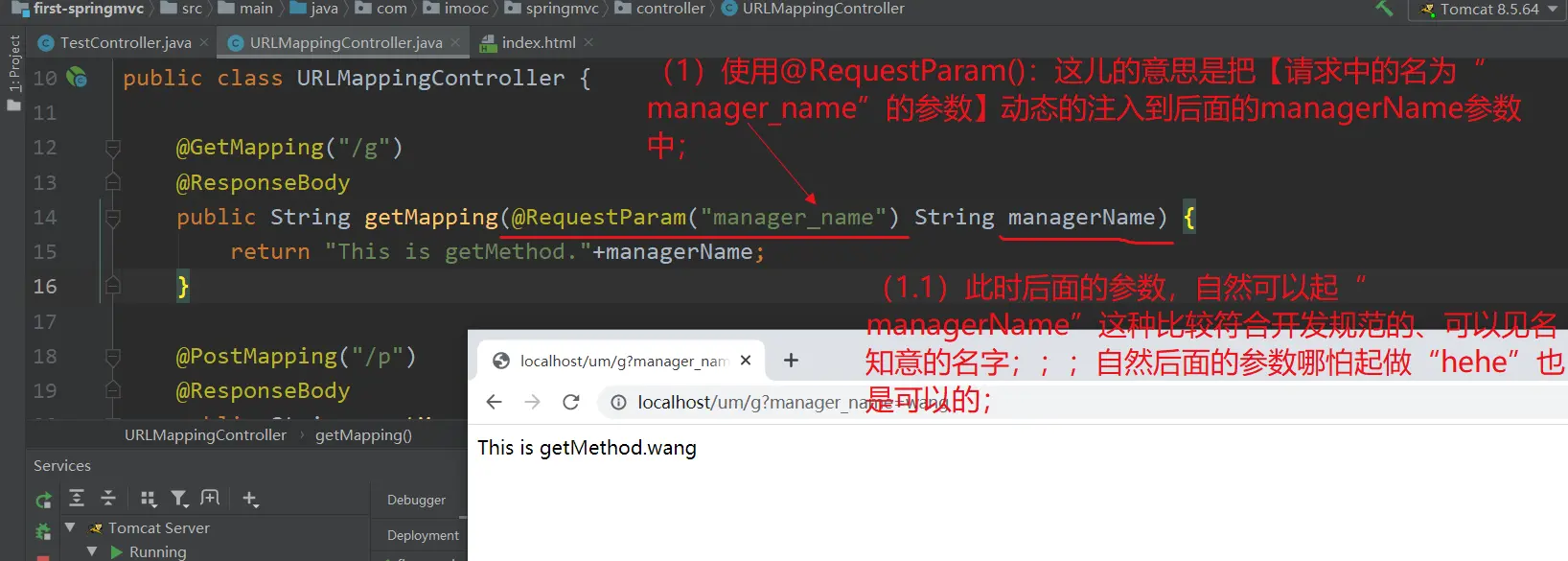The image size is (1568, 561).
Task: Open the Group By menu in Services
Action: pyautogui.click(x=149, y=499)
